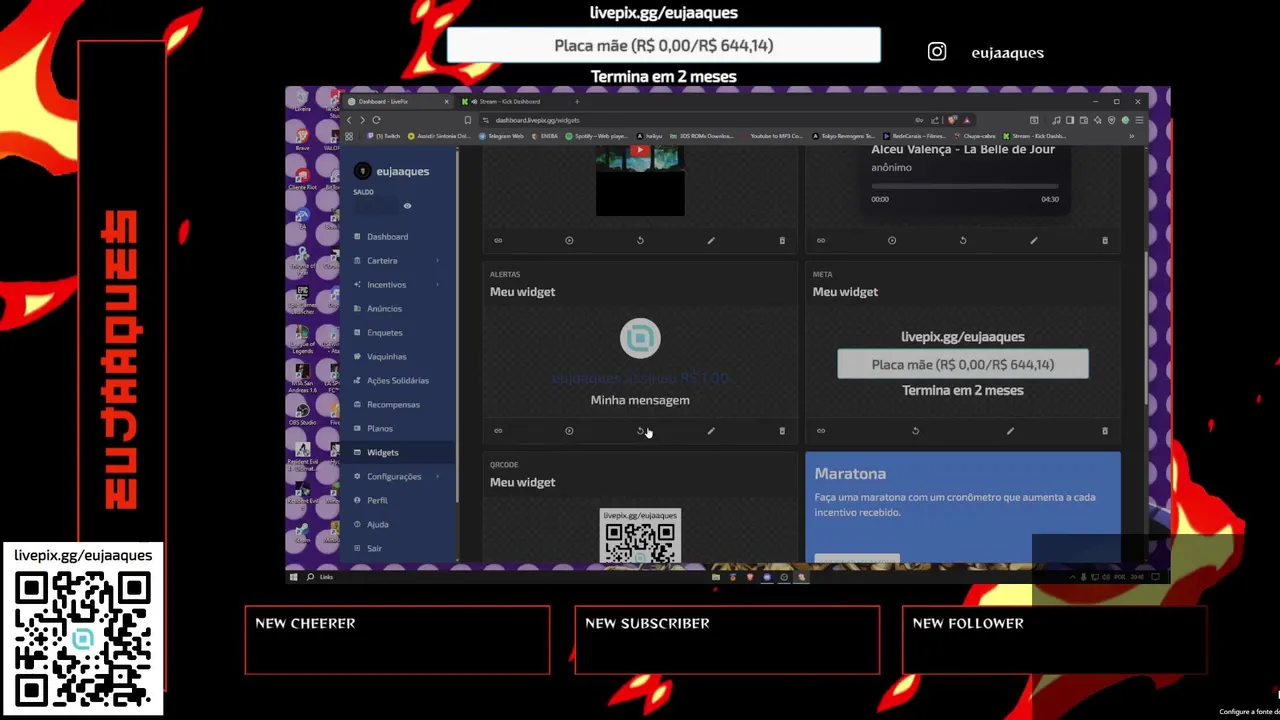The width and height of the screenshot is (1280, 720).
Task: Select Widgets in the sidebar
Action: point(399,453)
